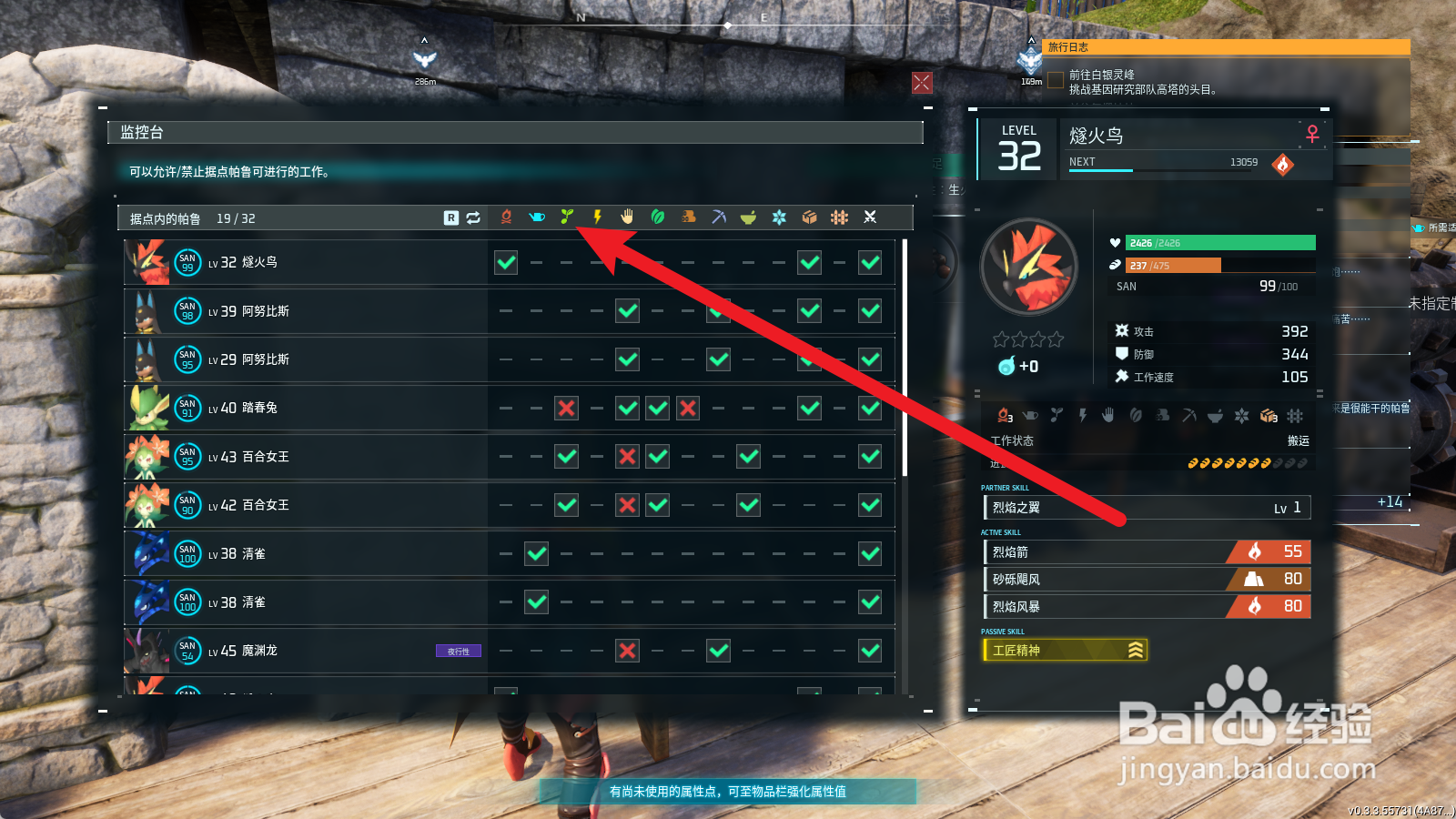The image size is (1456, 819).
Task: Toggle handiwork checkbox for LV 39 阿努比斯
Action: point(627,311)
